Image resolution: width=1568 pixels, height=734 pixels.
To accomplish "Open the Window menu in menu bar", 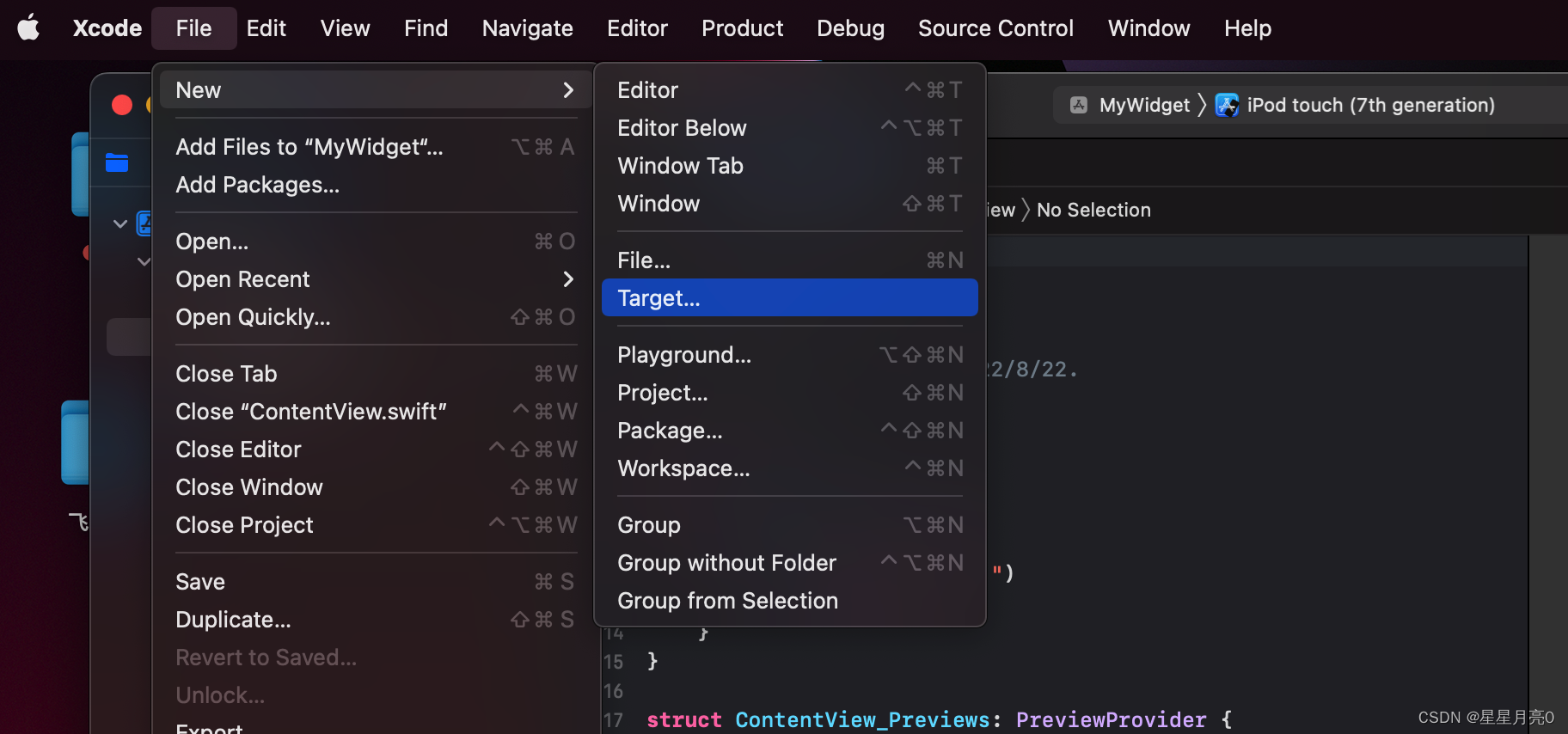I will [x=1148, y=28].
